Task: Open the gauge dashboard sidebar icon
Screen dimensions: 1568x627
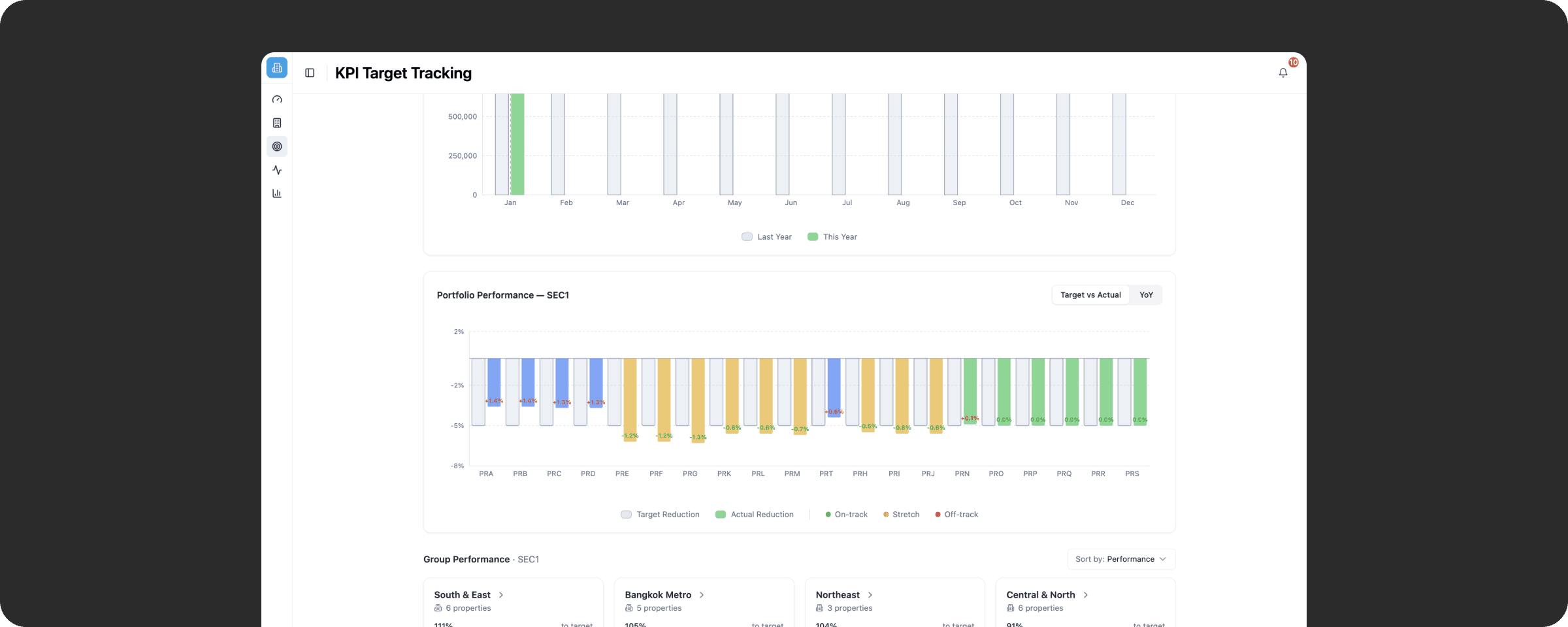Action: pyautogui.click(x=277, y=99)
